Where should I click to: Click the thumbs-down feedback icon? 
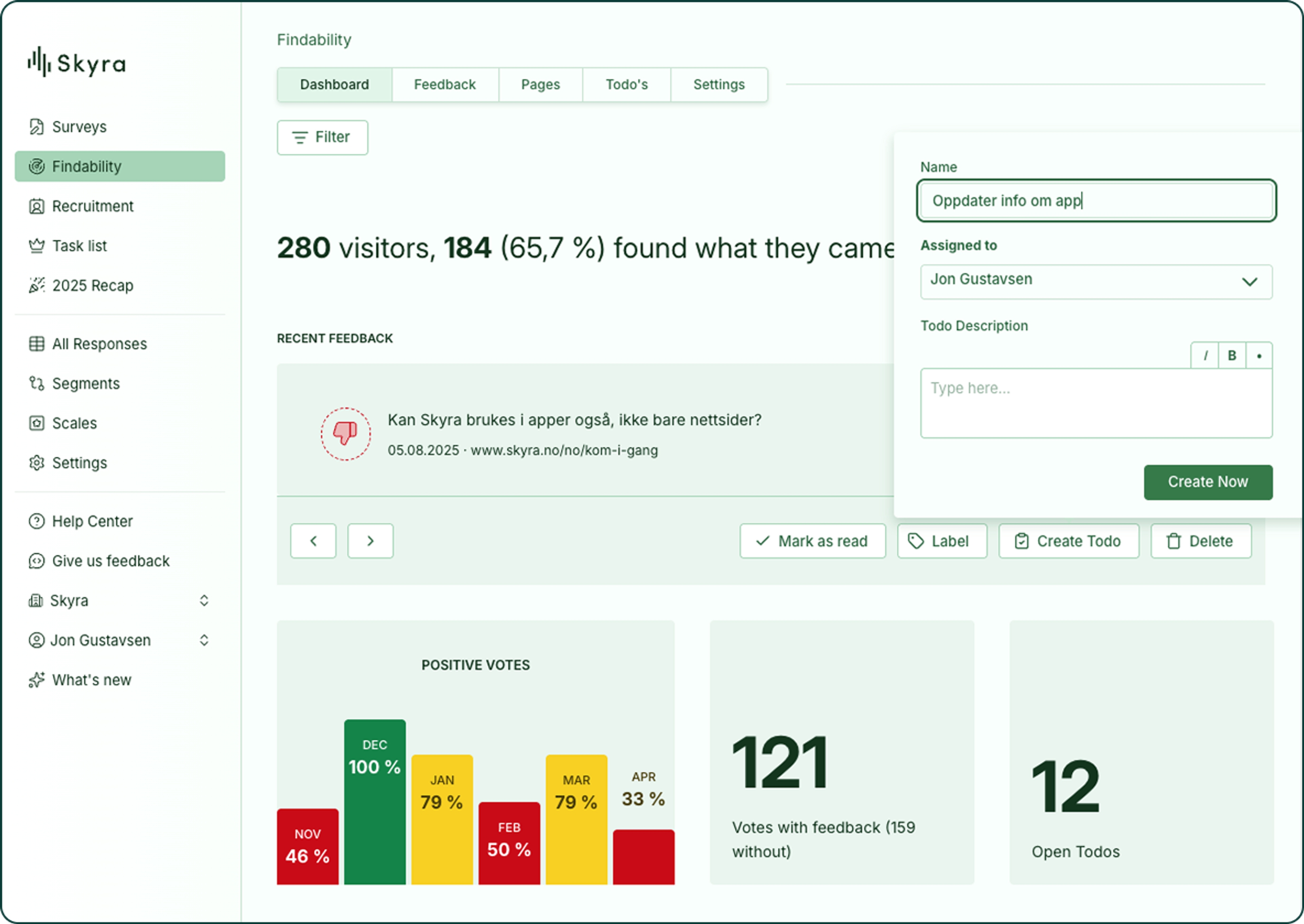point(345,434)
